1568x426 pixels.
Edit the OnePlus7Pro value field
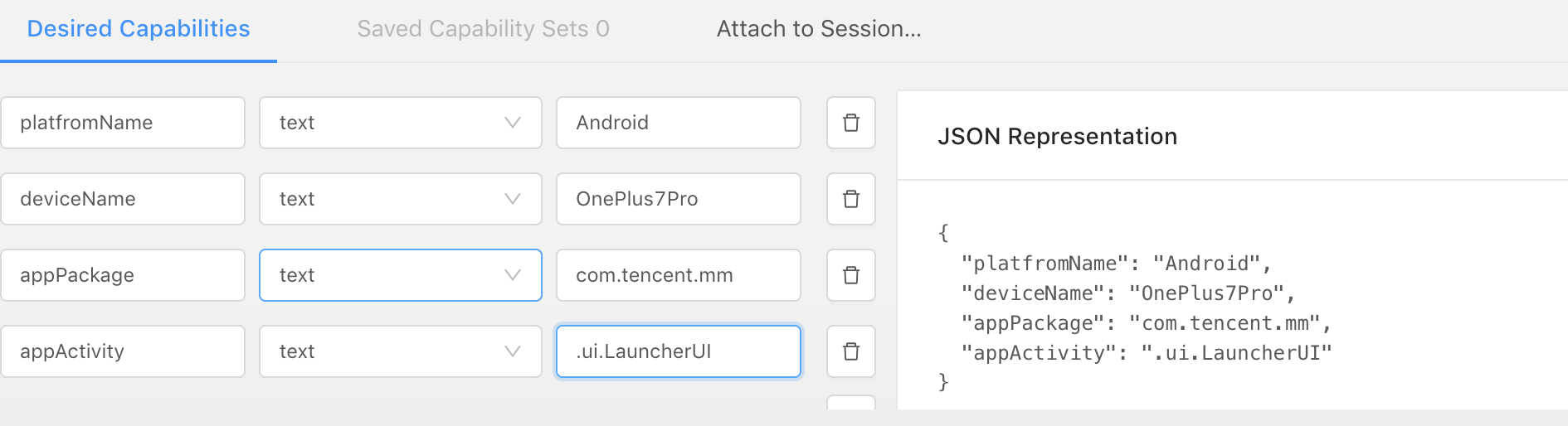(678, 199)
